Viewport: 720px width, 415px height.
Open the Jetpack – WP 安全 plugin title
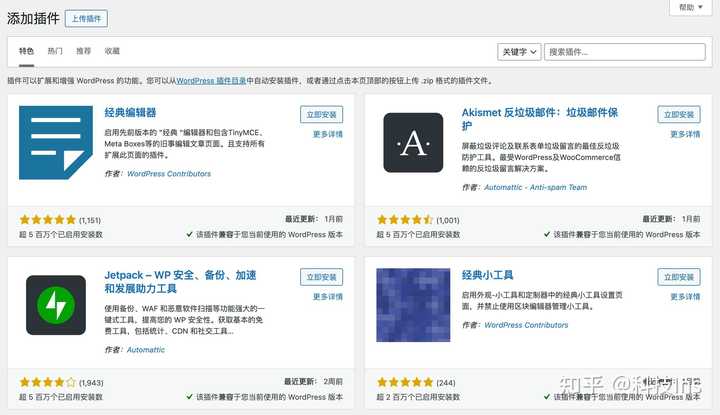coord(180,282)
